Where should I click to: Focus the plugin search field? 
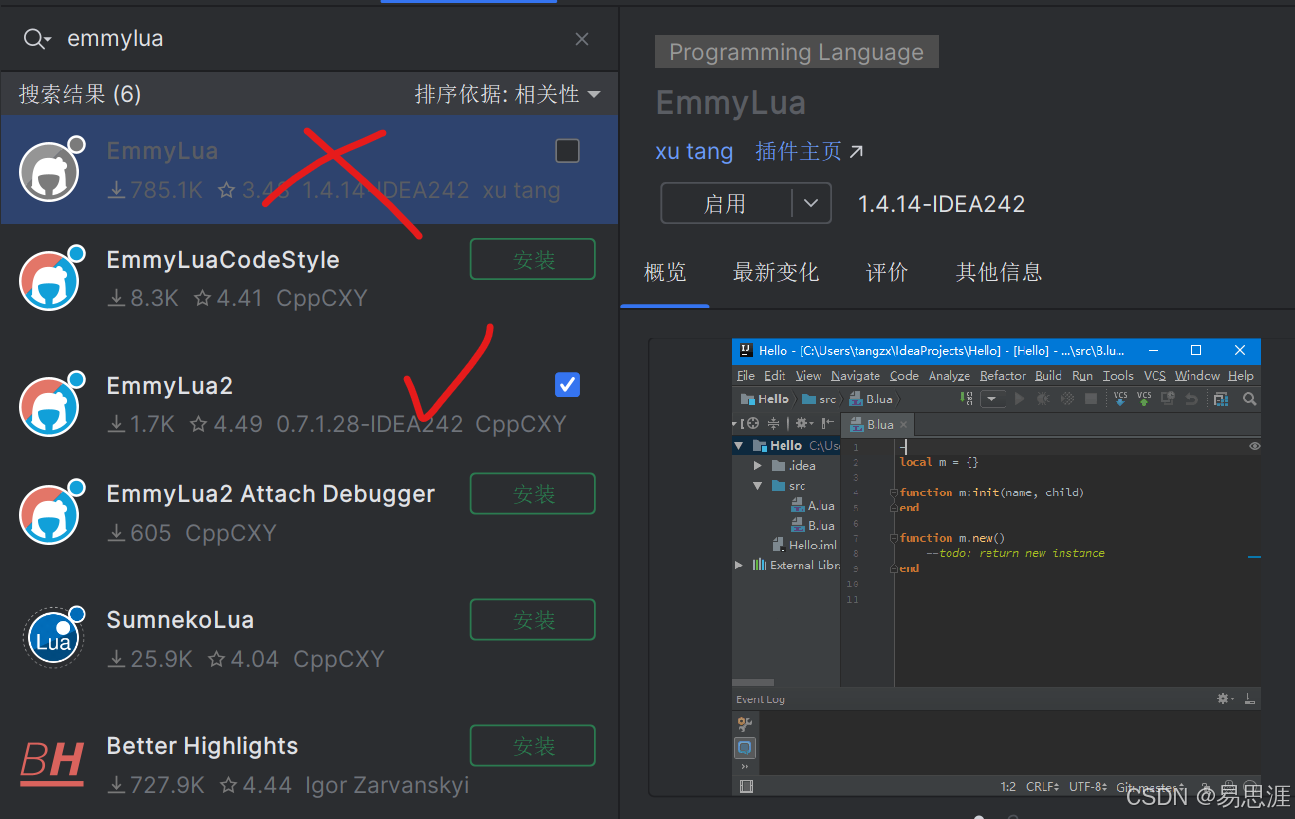310,39
